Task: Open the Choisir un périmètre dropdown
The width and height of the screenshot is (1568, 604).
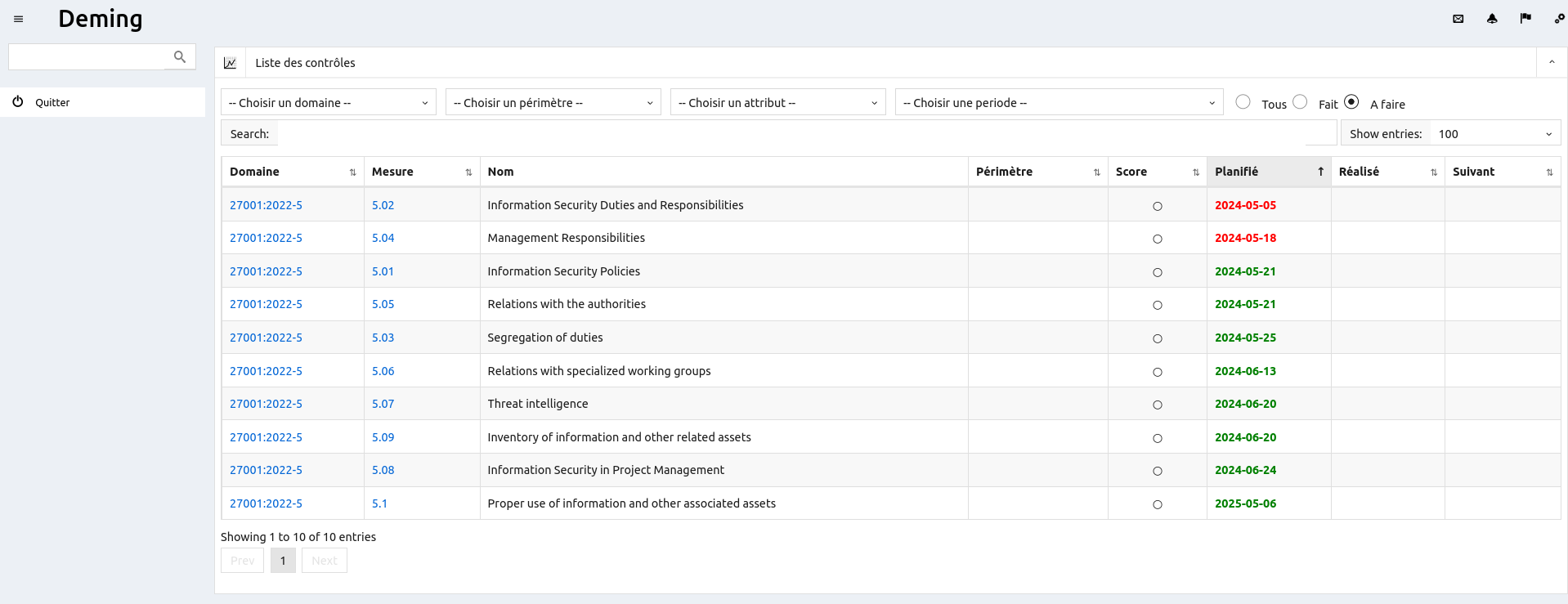Action: click(x=553, y=102)
